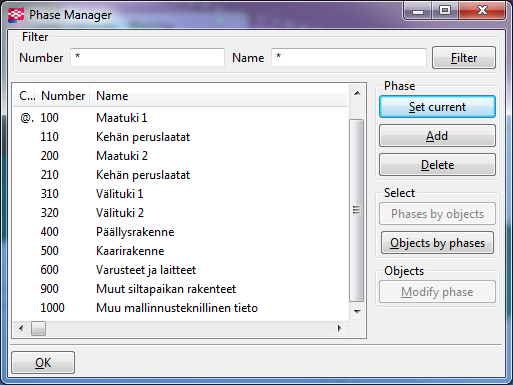The width and height of the screenshot is (513, 385).
Task: Click the Delete phase button
Action: (x=437, y=165)
